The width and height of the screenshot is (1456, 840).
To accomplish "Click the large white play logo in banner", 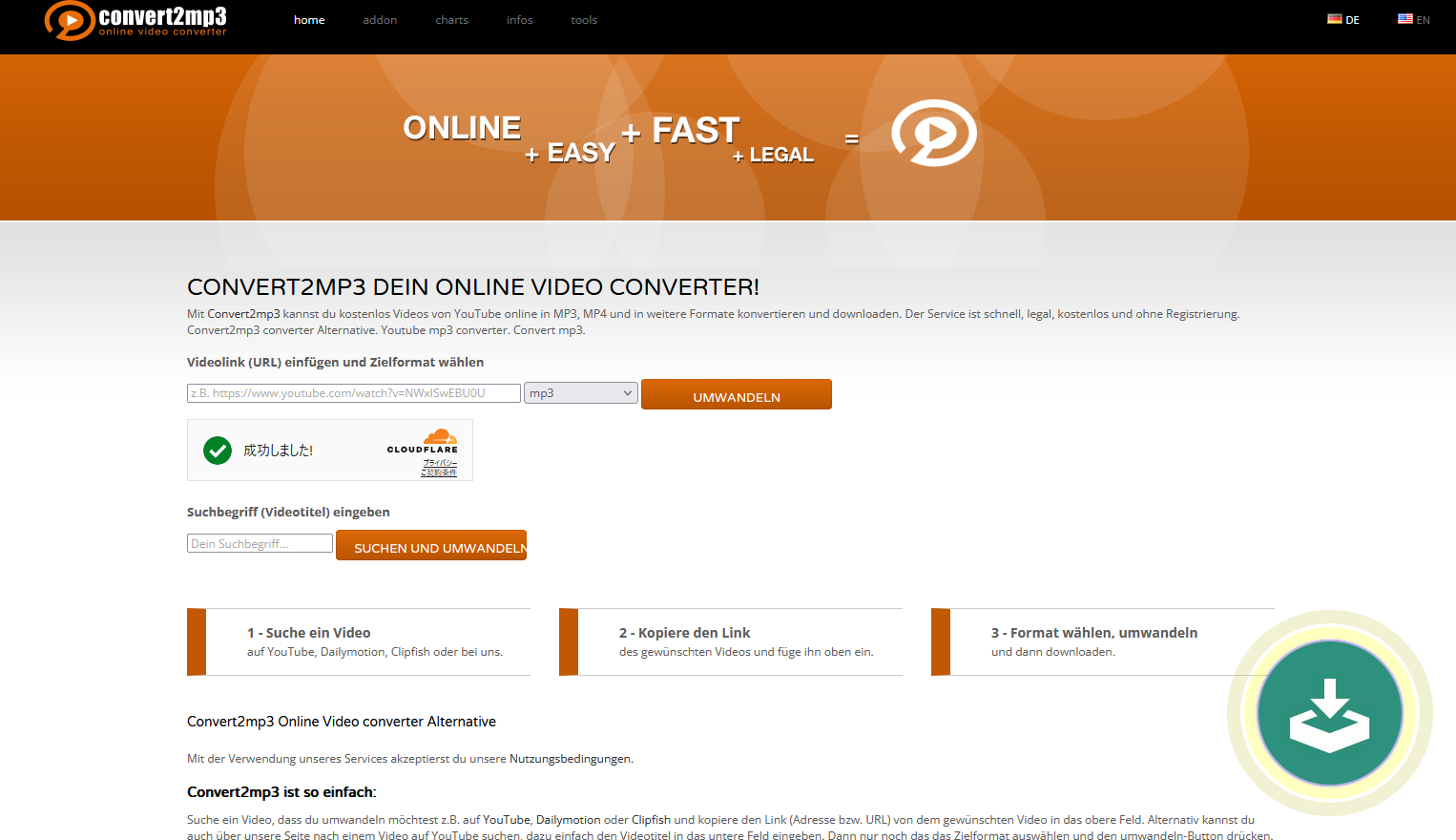I will [x=933, y=133].
